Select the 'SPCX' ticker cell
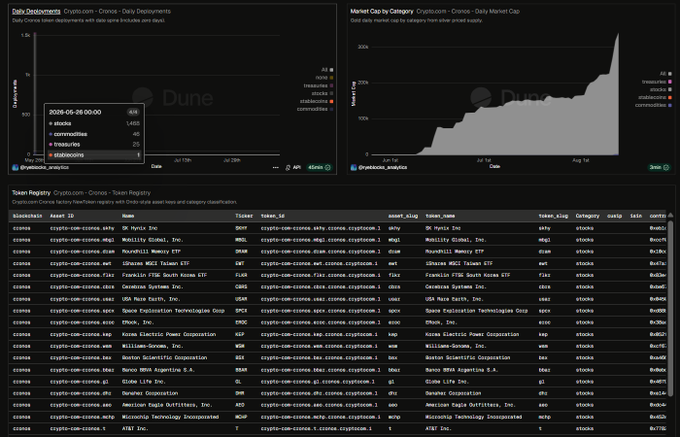The image size is (680, 437). (241, 311)
